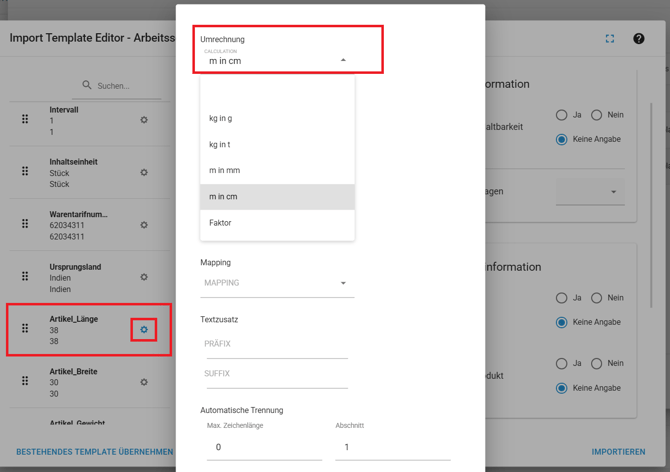Collapse the Umrechnung calculation dropdown
The height and width of the screenshot is (472, 670).
coord(343,60)
